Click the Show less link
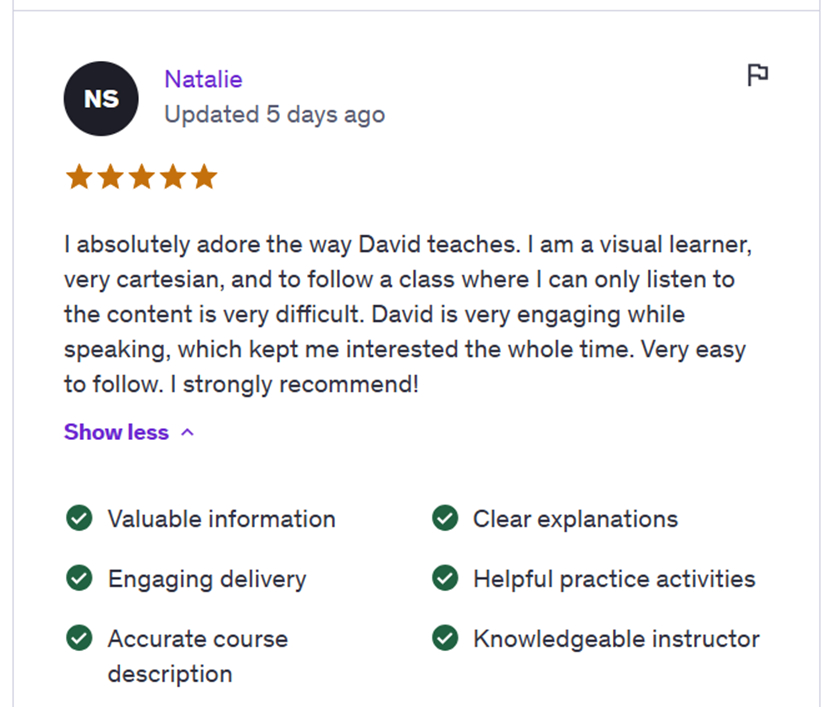 click(116, 432)
